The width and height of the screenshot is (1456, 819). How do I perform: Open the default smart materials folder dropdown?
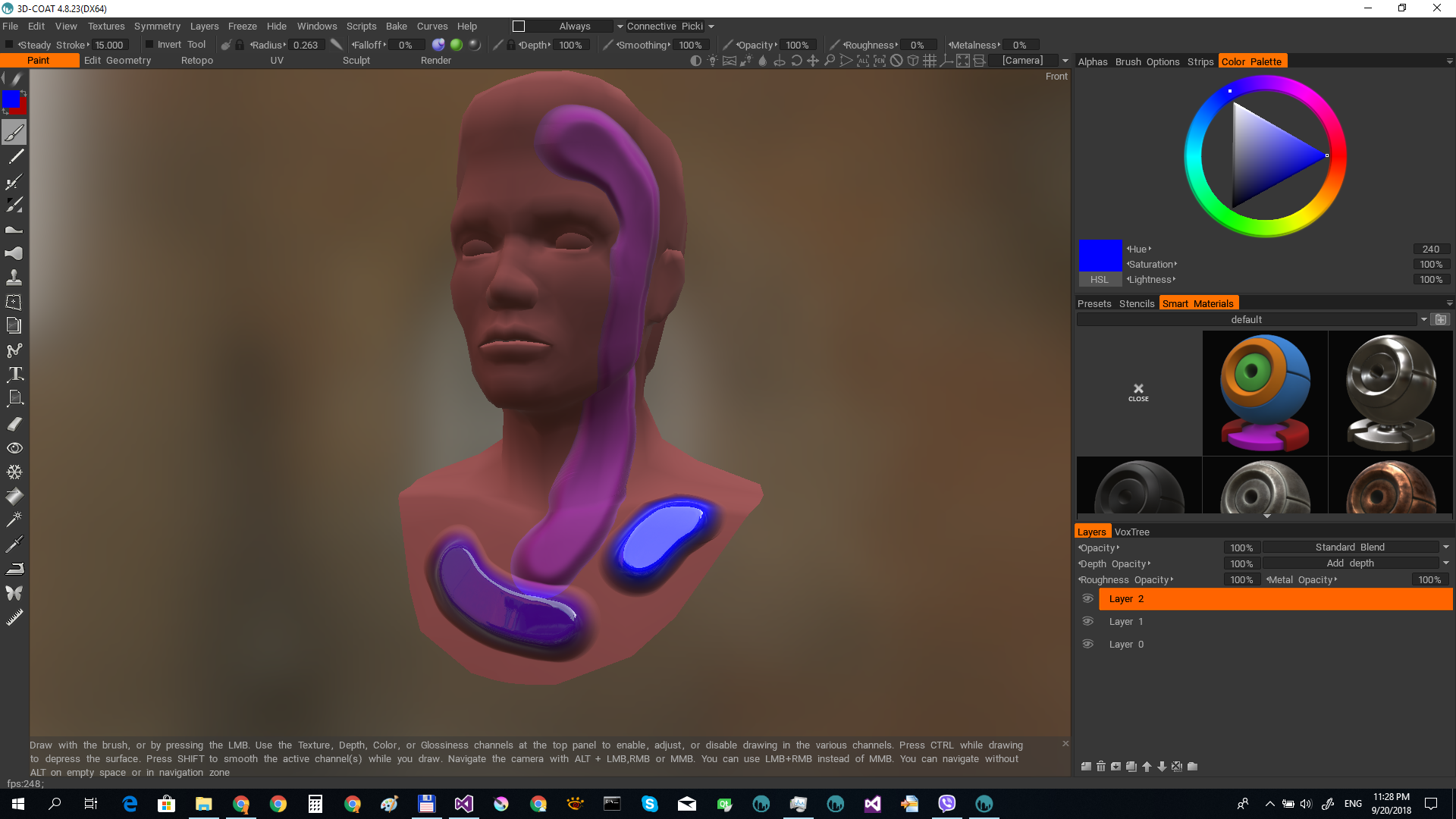[x=1253, y=319]
